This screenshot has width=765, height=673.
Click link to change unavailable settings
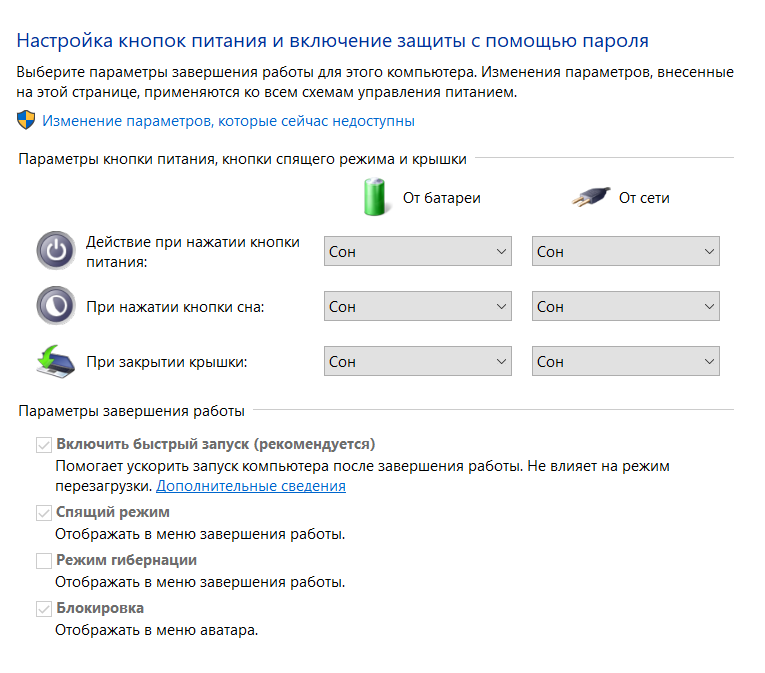click(x=228, y=121)
